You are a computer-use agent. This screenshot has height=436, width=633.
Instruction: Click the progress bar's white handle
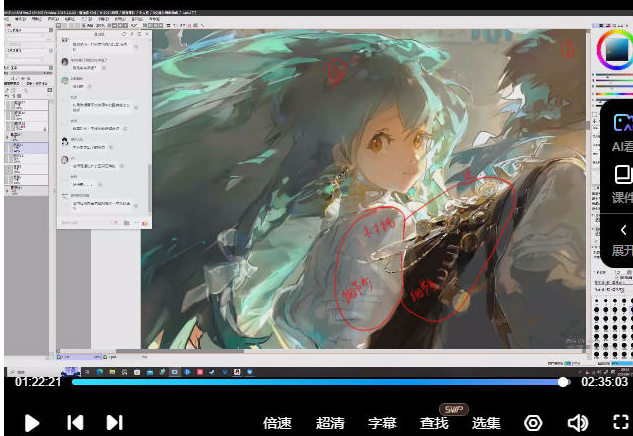click(x=563, y=382)
